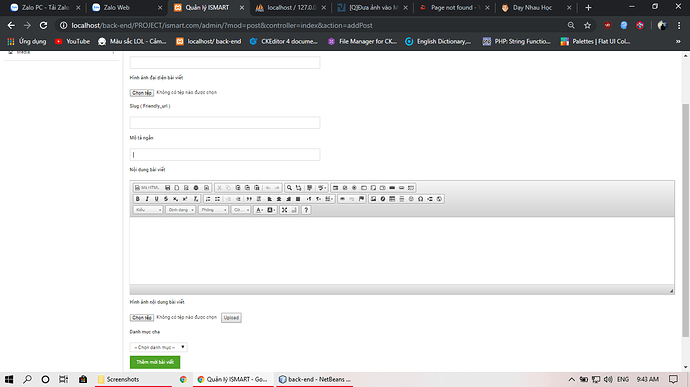The image size is (690, 387).
Task: Open the Special Character omega icon
Action: coord(420,199)
